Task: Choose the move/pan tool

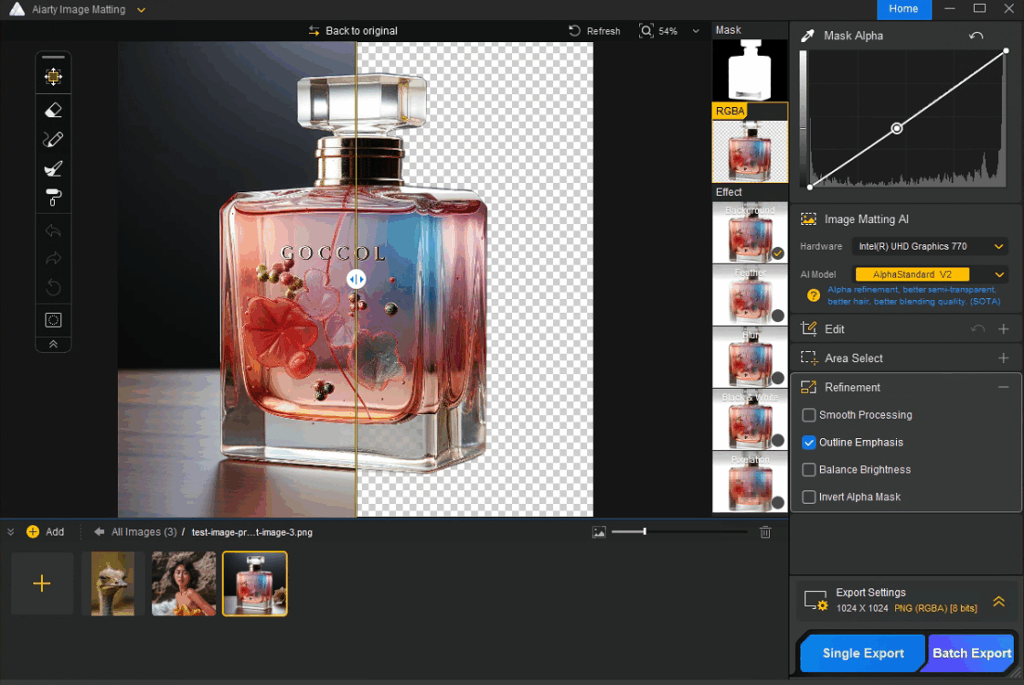Action: (54, 76)
